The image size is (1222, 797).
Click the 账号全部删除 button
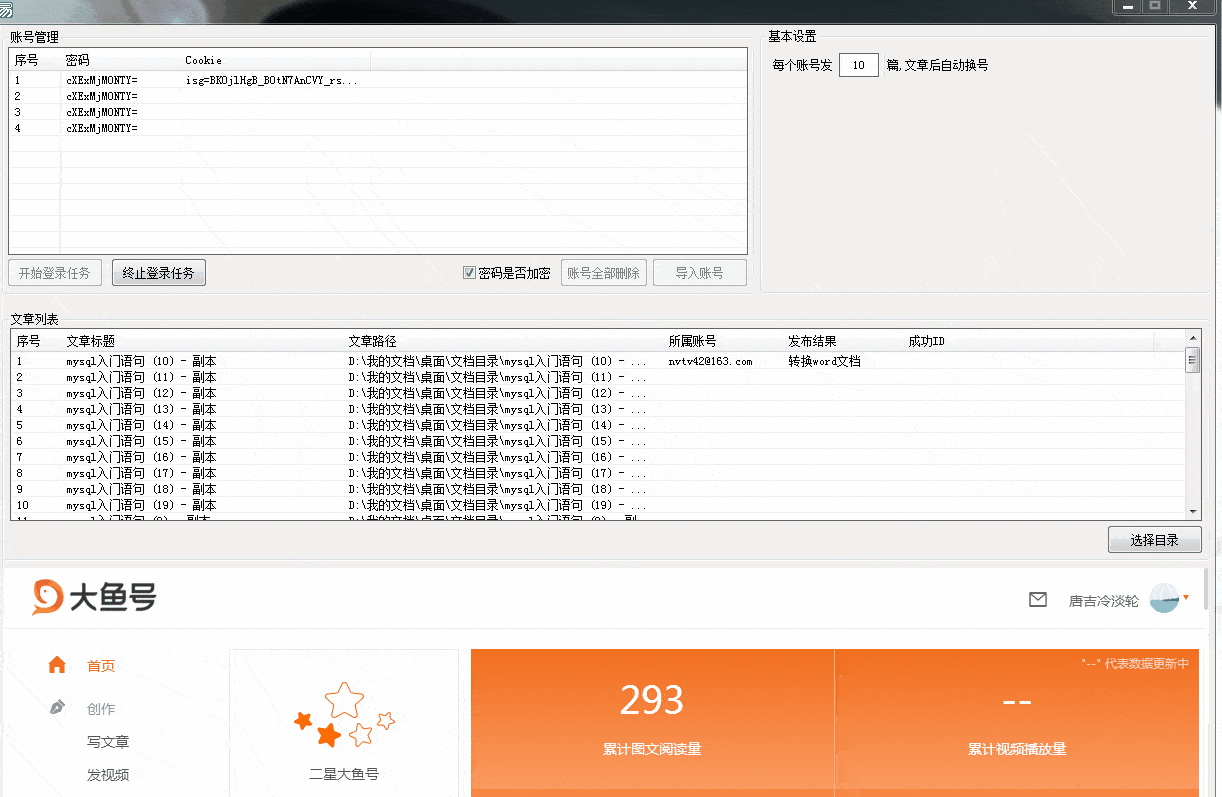(x=603, y=272)
